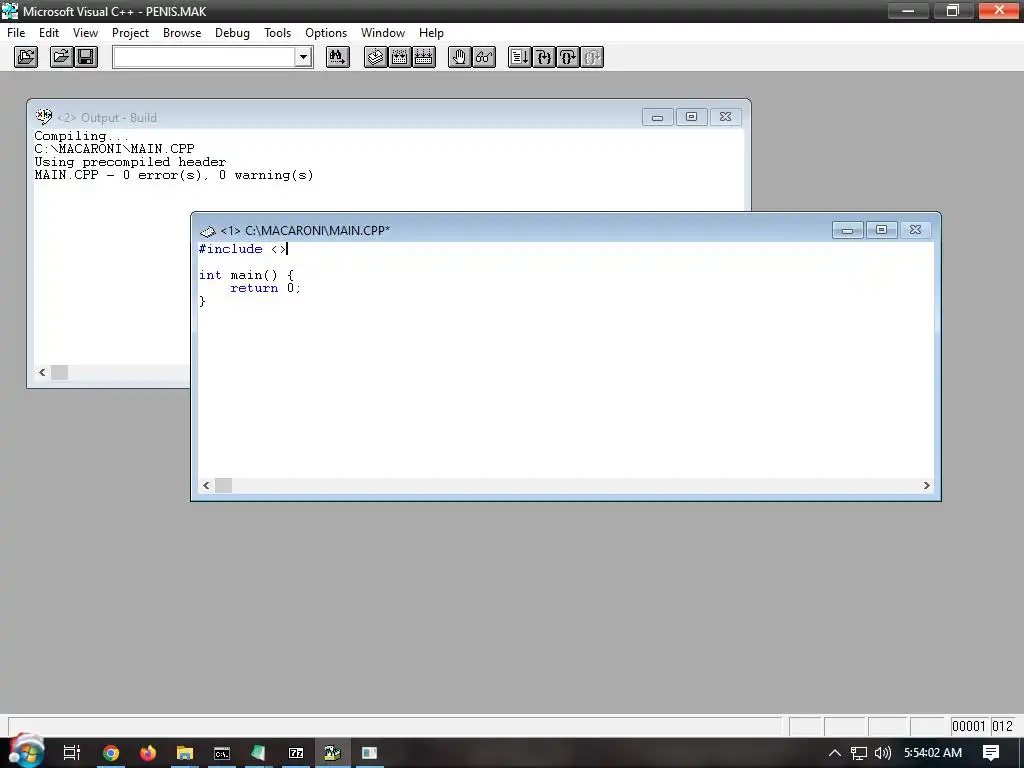Click the Output - Build window icon

(x=43, y=117)
